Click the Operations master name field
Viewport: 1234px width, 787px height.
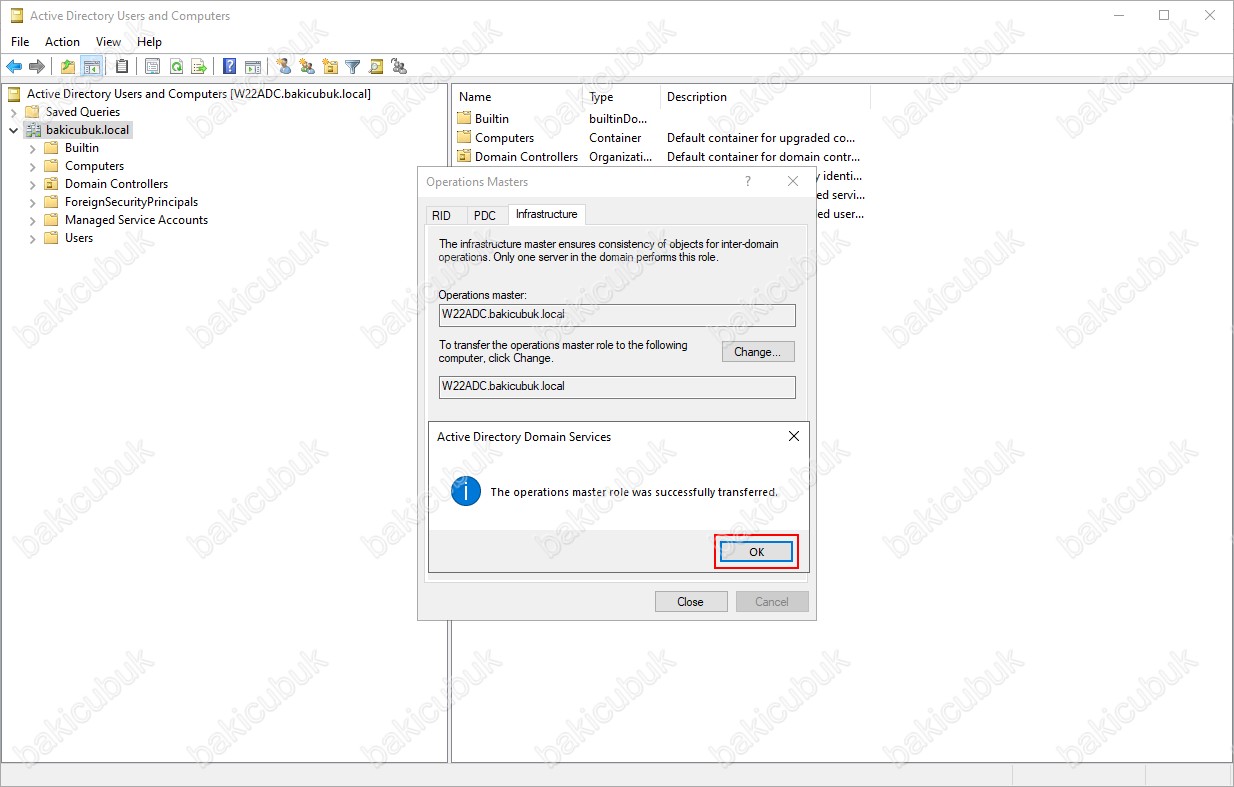tap(617, 314)
